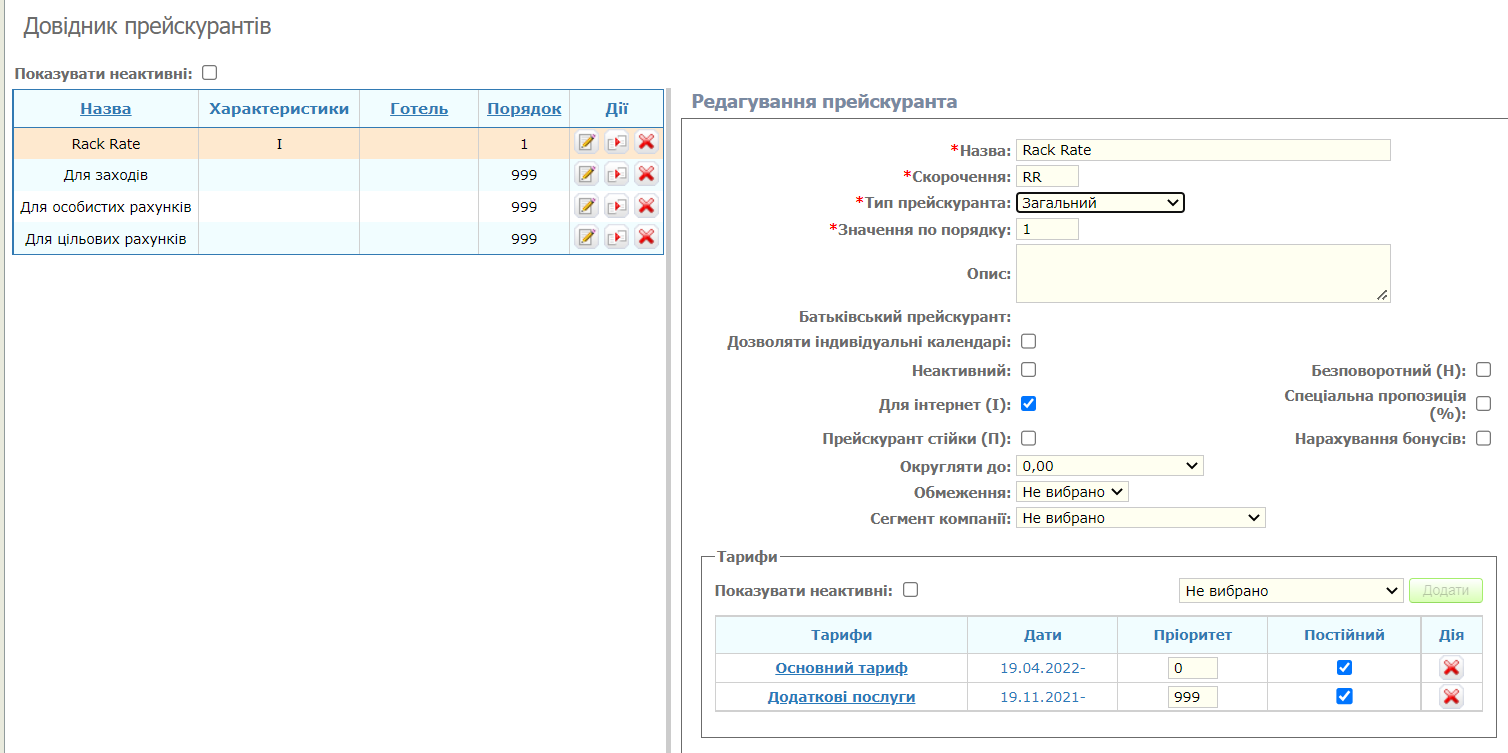Viewport: 1508px width, 753px height.
Task: Click the Скорочення input field
Action: pyautogui.click(x=1047, y=177)
